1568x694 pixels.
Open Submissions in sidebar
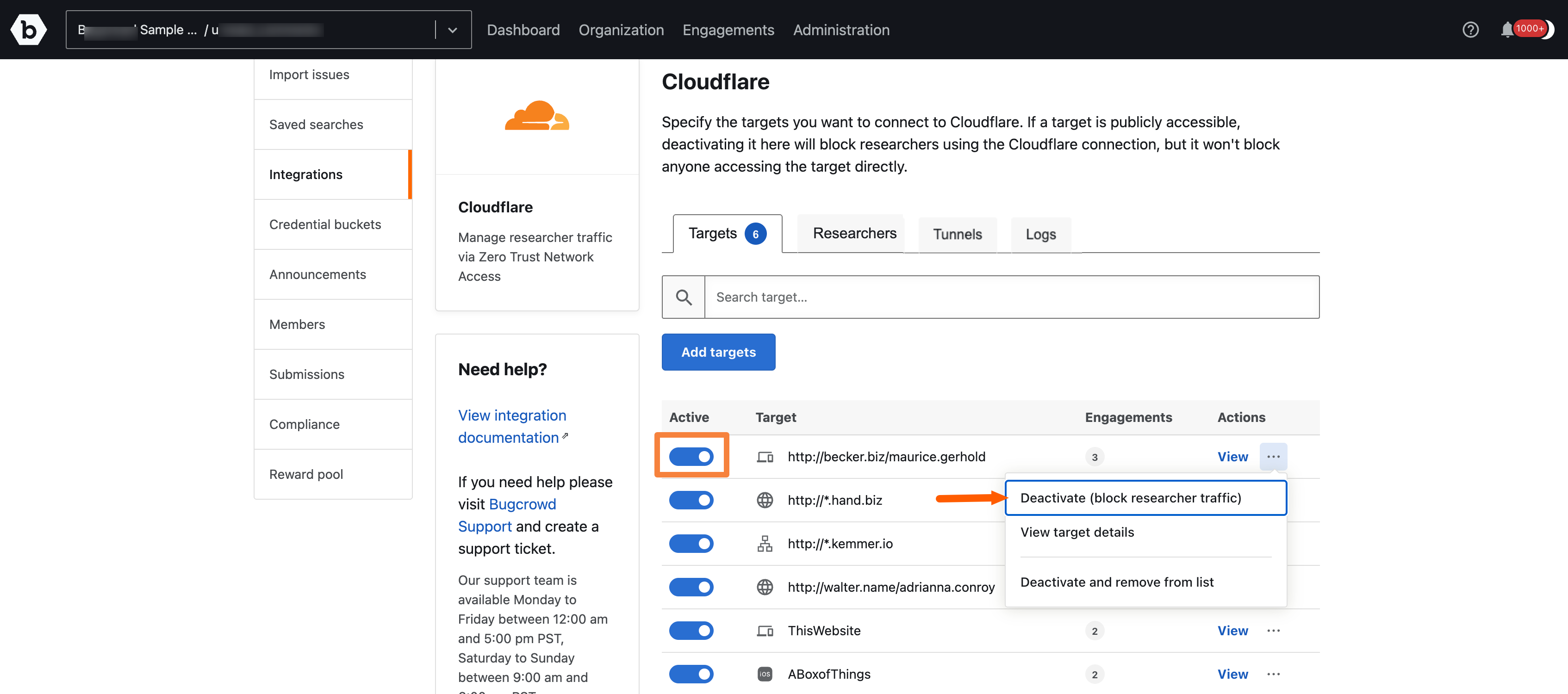tap(333, 374)
